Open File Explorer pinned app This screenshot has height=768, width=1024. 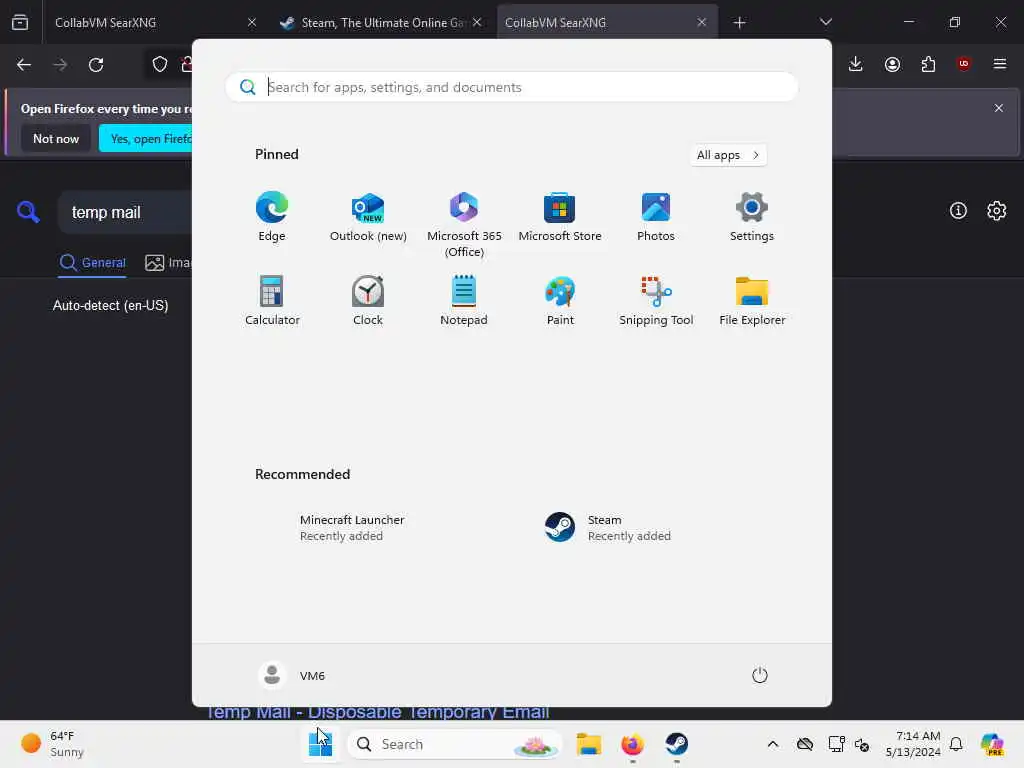tap(752, 300)
